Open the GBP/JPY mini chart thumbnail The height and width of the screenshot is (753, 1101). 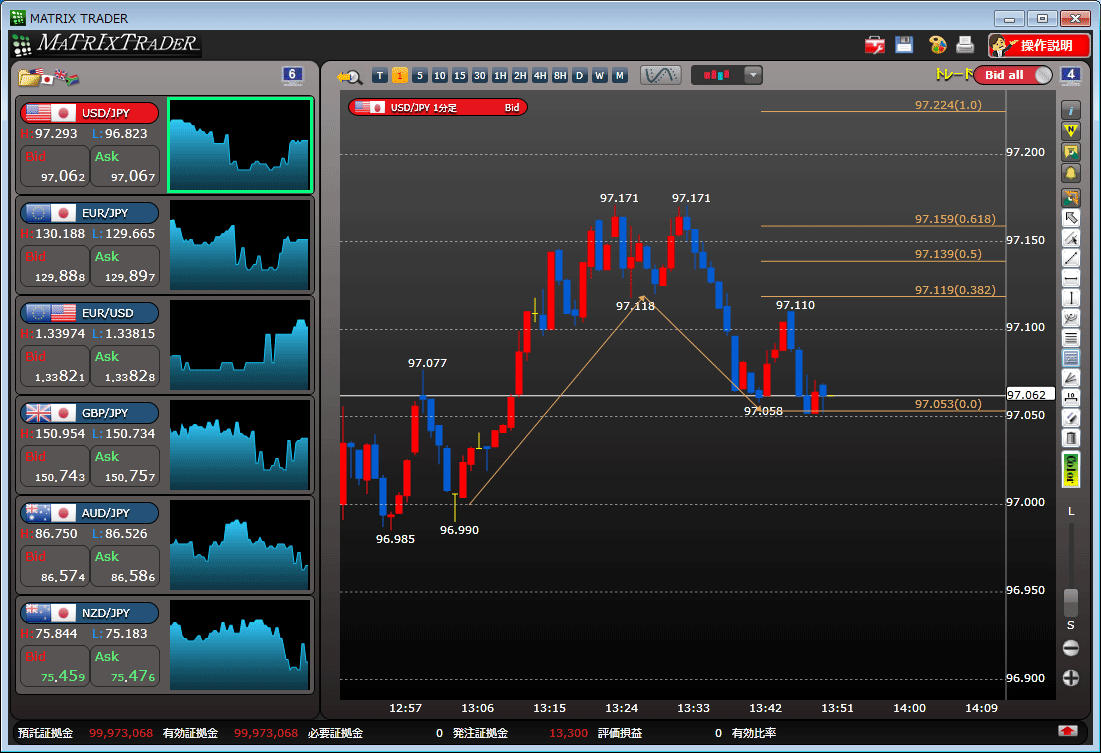pyautogui.click(x=240, y=445)
